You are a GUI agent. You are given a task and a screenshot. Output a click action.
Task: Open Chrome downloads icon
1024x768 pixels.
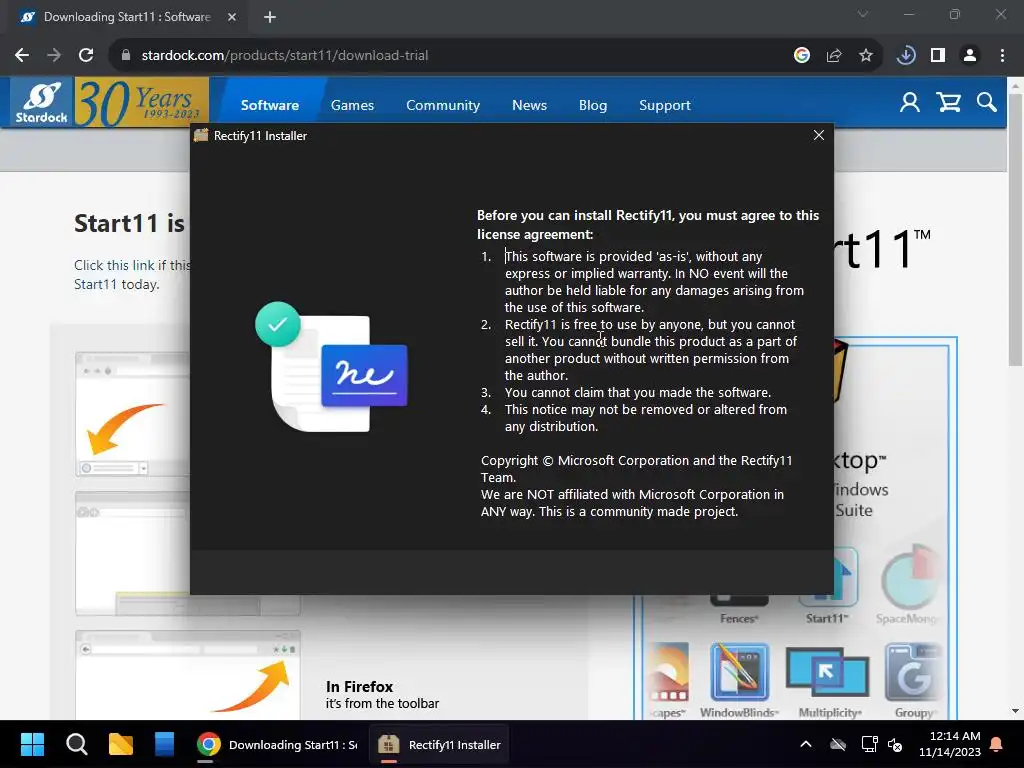pos(906,56)
